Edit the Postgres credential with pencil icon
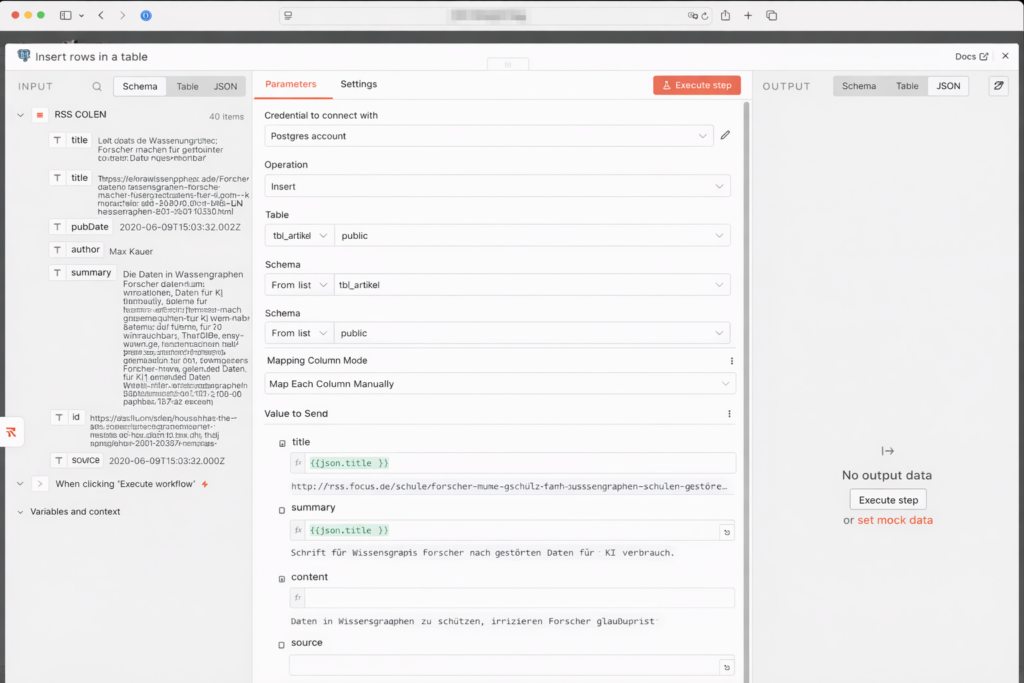The width and height of the screenshot is (1024, 683). click(x=725, y=135)
